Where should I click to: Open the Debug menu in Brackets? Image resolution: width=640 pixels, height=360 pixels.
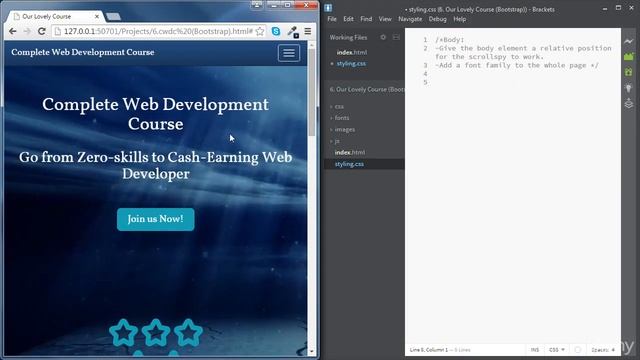pos(438,19)
